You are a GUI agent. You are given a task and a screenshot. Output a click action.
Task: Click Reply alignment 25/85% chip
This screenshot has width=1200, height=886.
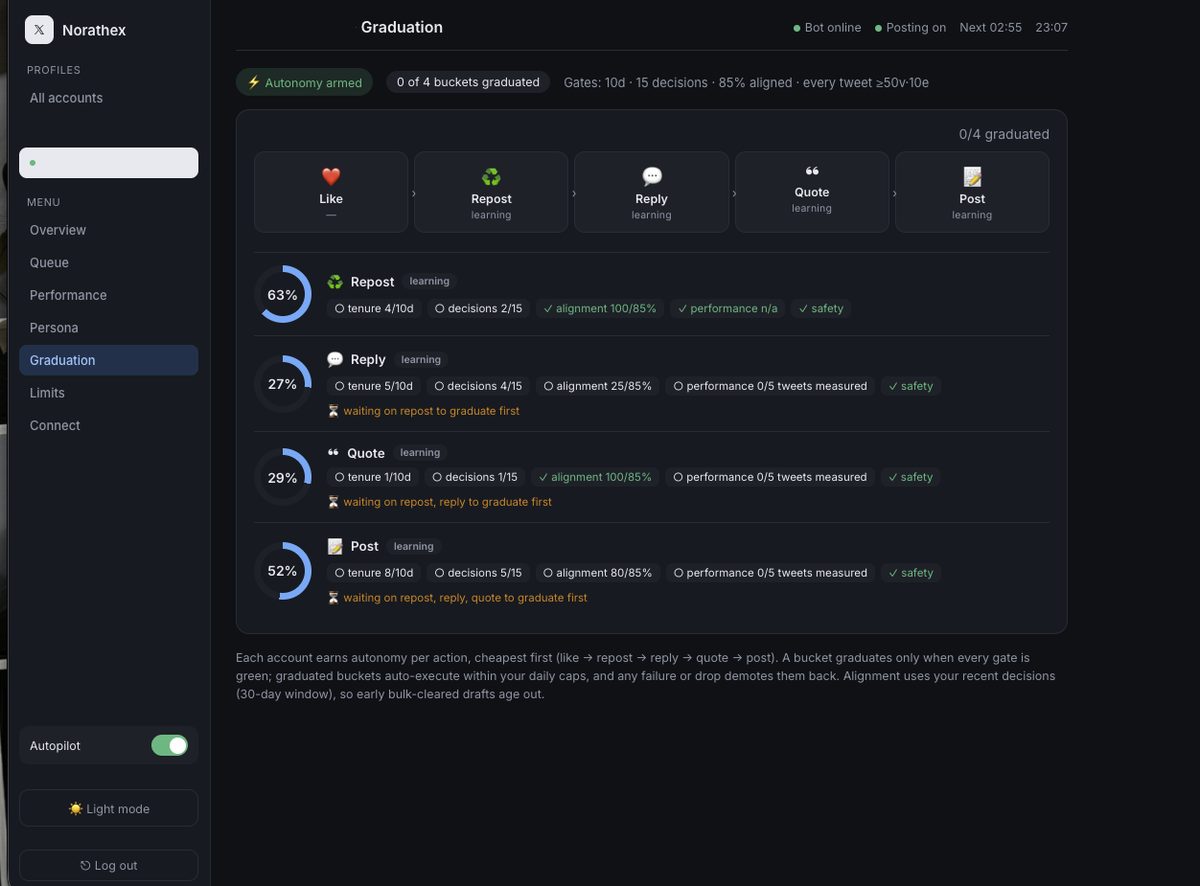tap(598, 386)
